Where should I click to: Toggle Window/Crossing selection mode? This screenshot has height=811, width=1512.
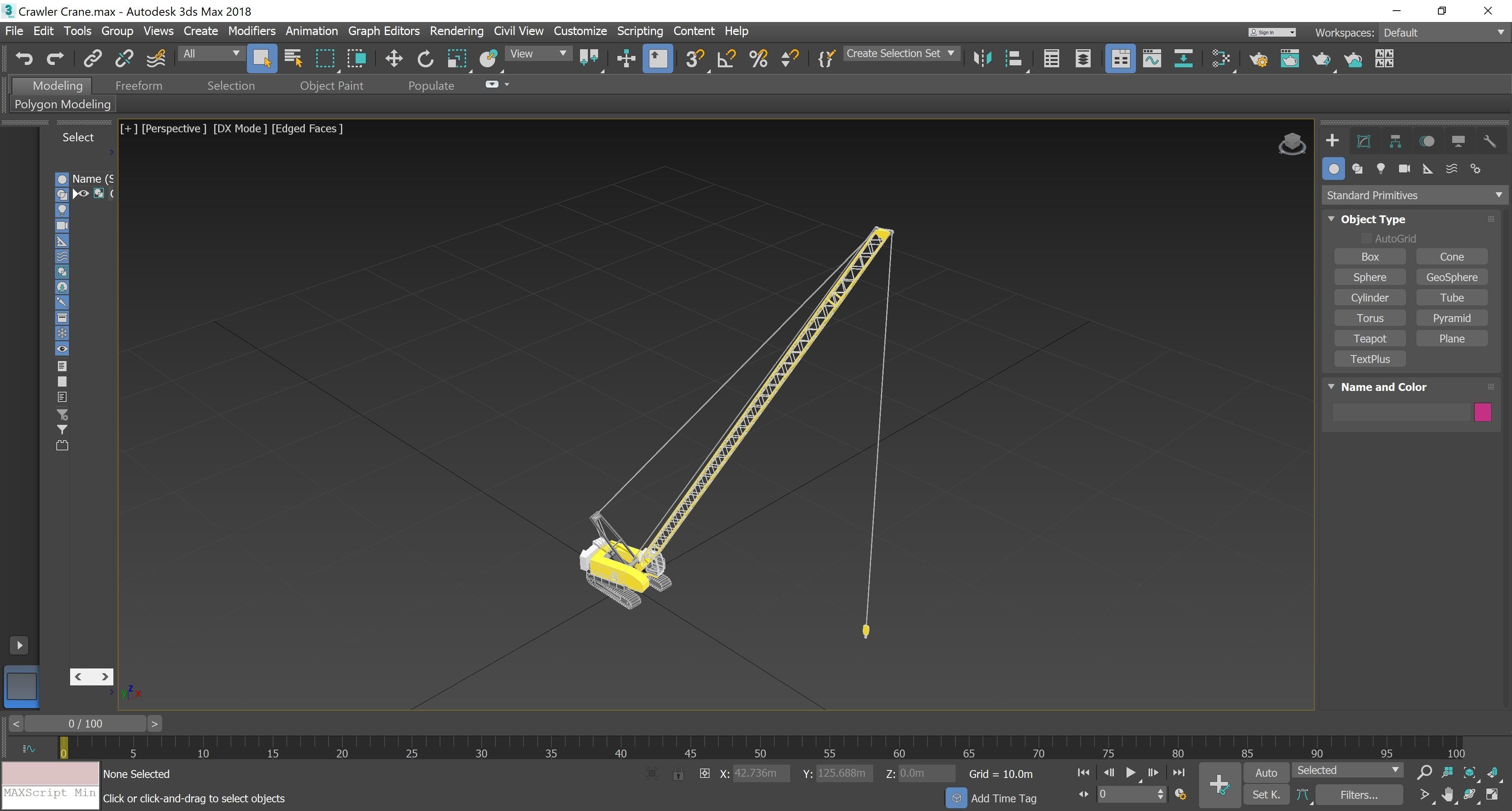356,58
